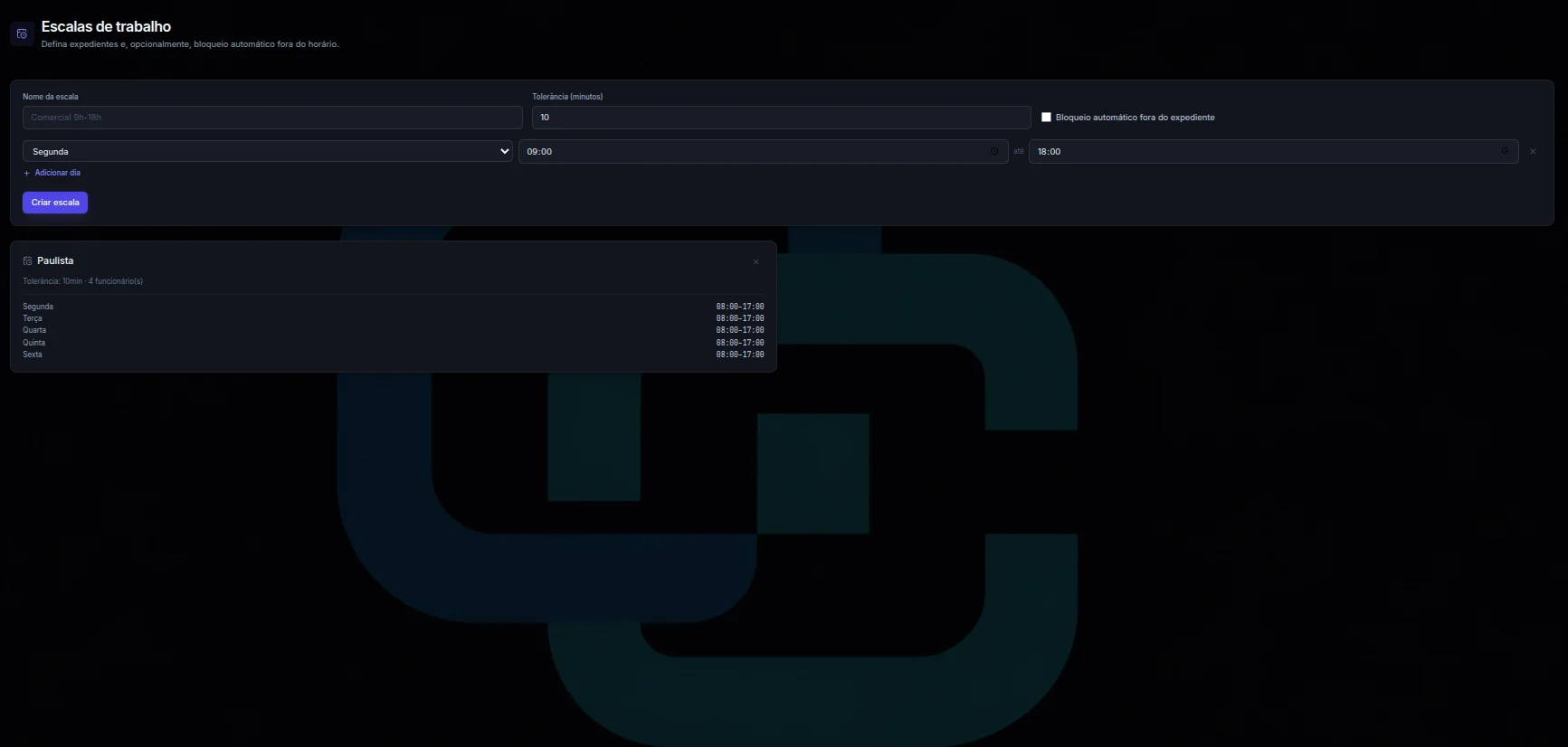The image size is (1568, 747).
Task: Open the clock picker in 09:00 field
Action: tap(994, 152)
